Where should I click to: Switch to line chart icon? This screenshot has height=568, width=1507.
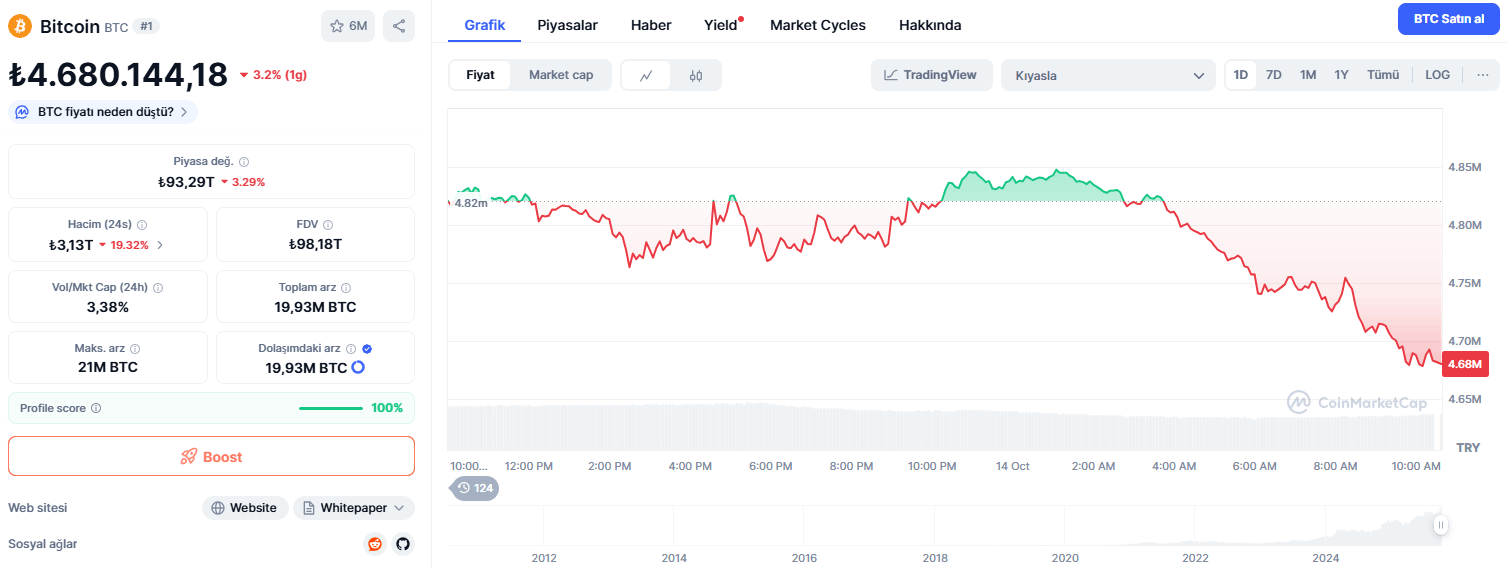[x=647, y=75]
